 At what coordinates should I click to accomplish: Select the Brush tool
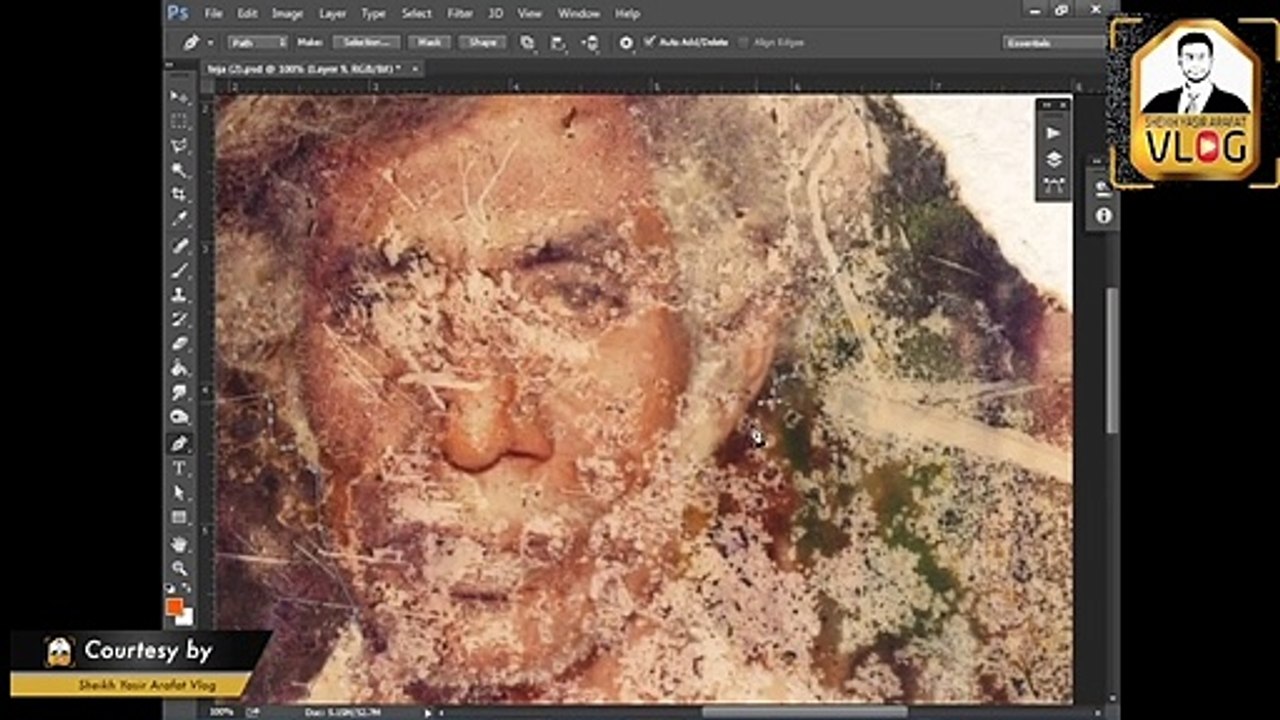click(x=179, y=270)
